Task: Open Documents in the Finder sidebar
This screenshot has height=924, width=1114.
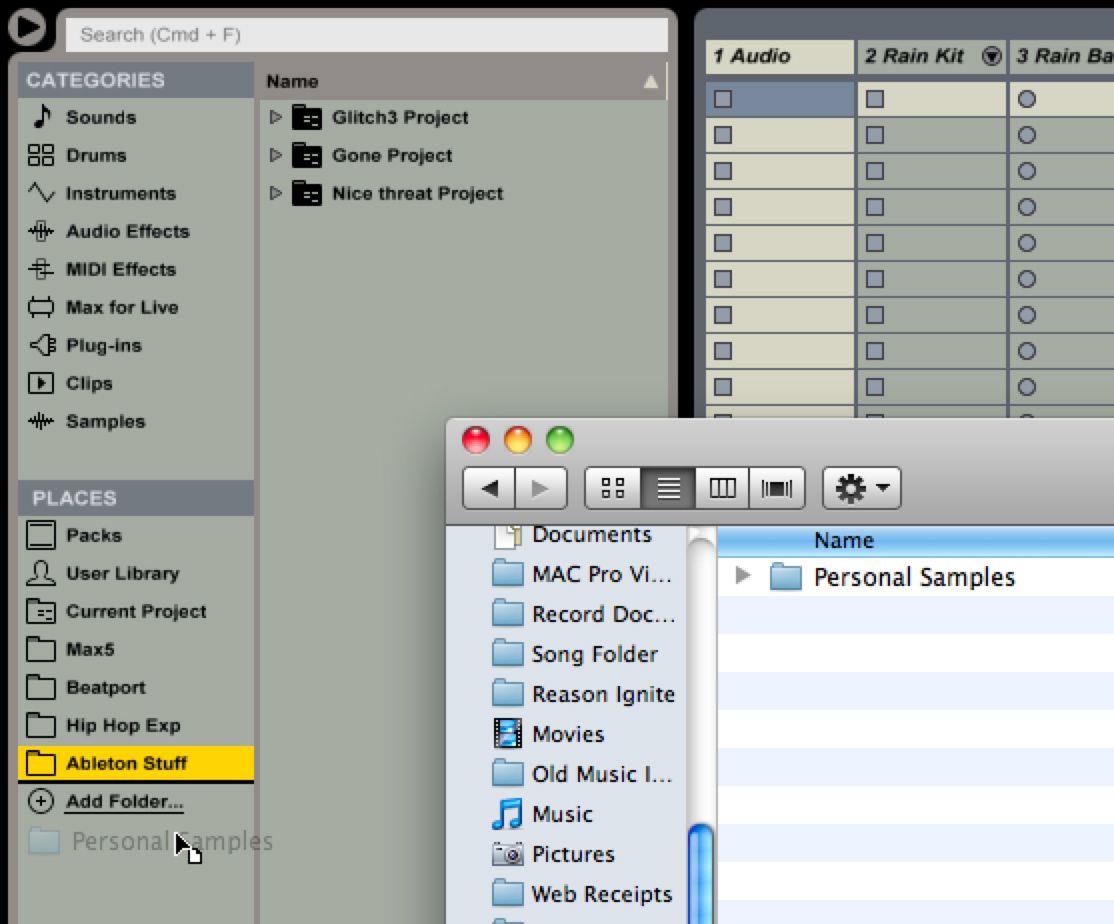Action: click(x=573, y=535)
